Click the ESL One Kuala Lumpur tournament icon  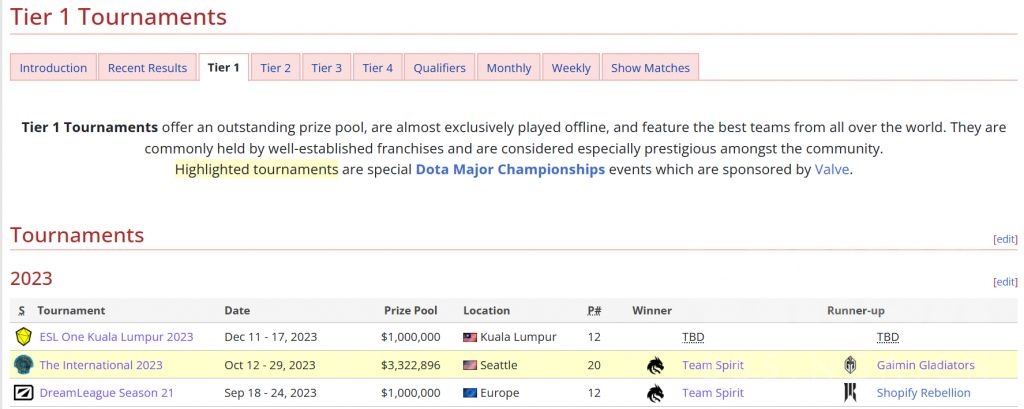[x=23, y=337]
